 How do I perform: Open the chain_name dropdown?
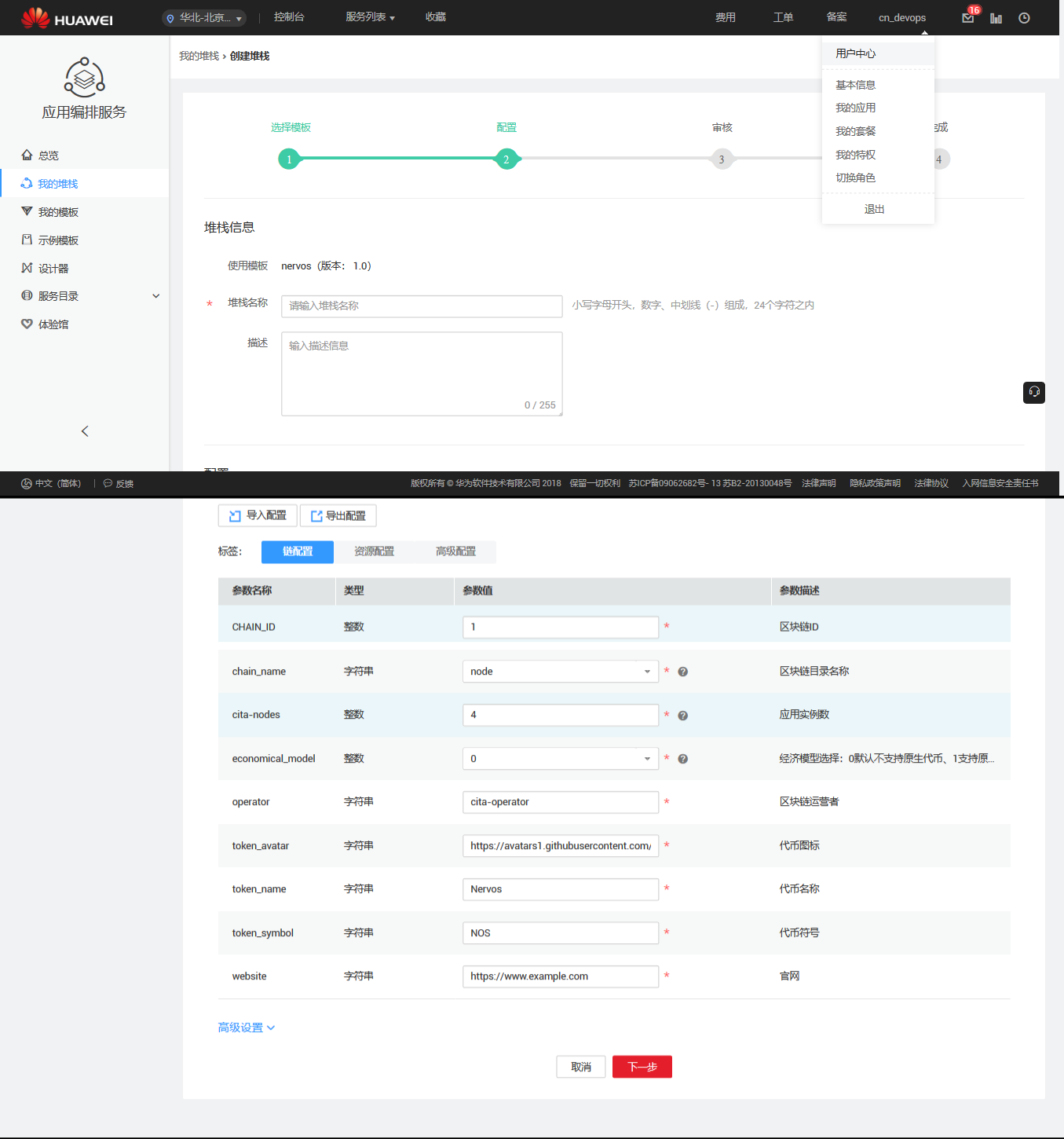[561, 672]
